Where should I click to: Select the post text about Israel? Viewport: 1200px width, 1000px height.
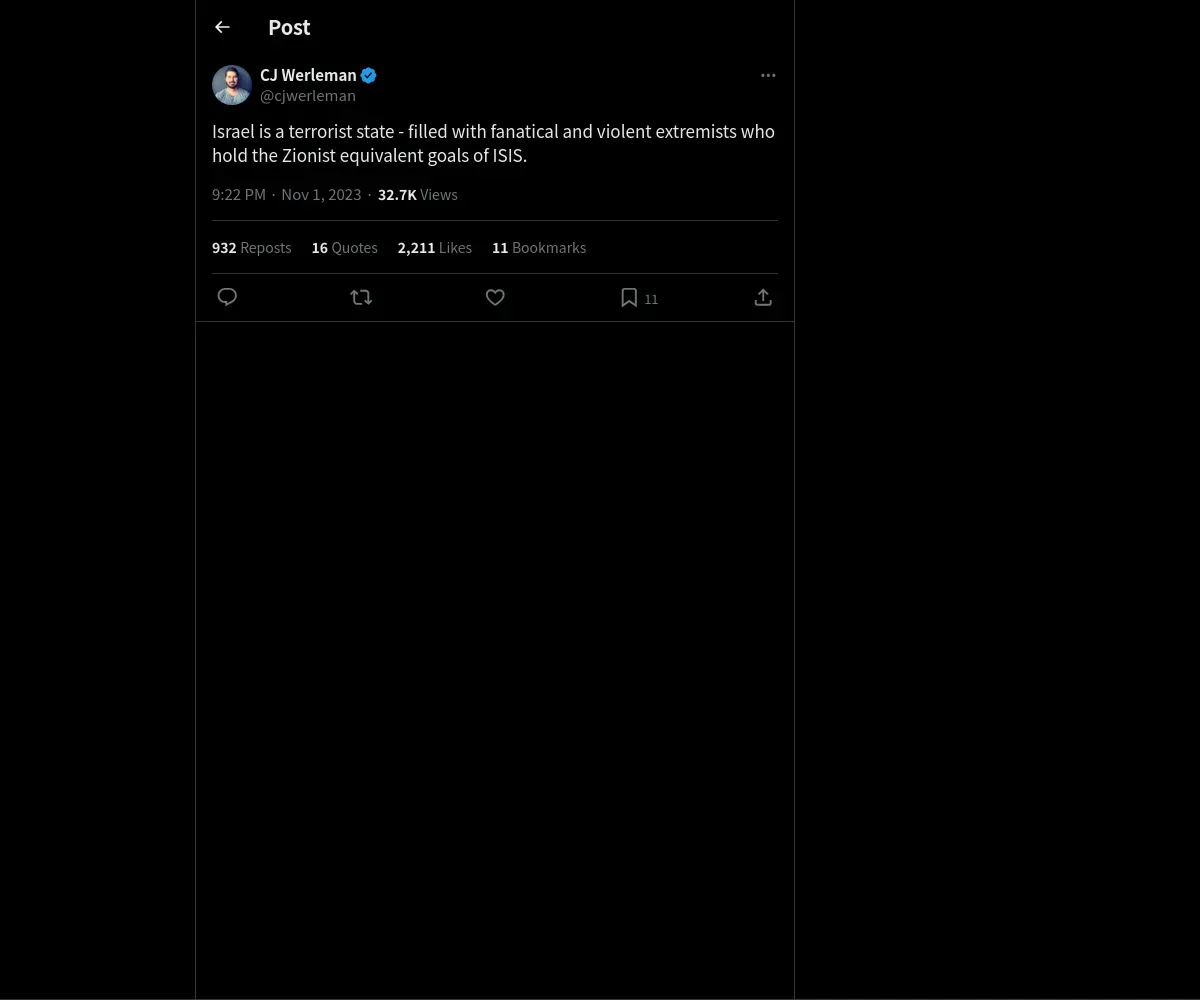point(494,143)
